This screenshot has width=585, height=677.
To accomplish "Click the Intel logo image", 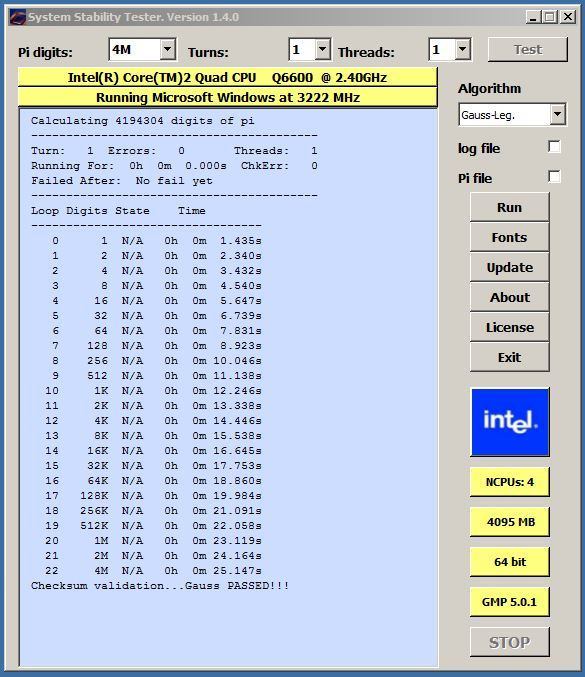I will click(510, 422).
